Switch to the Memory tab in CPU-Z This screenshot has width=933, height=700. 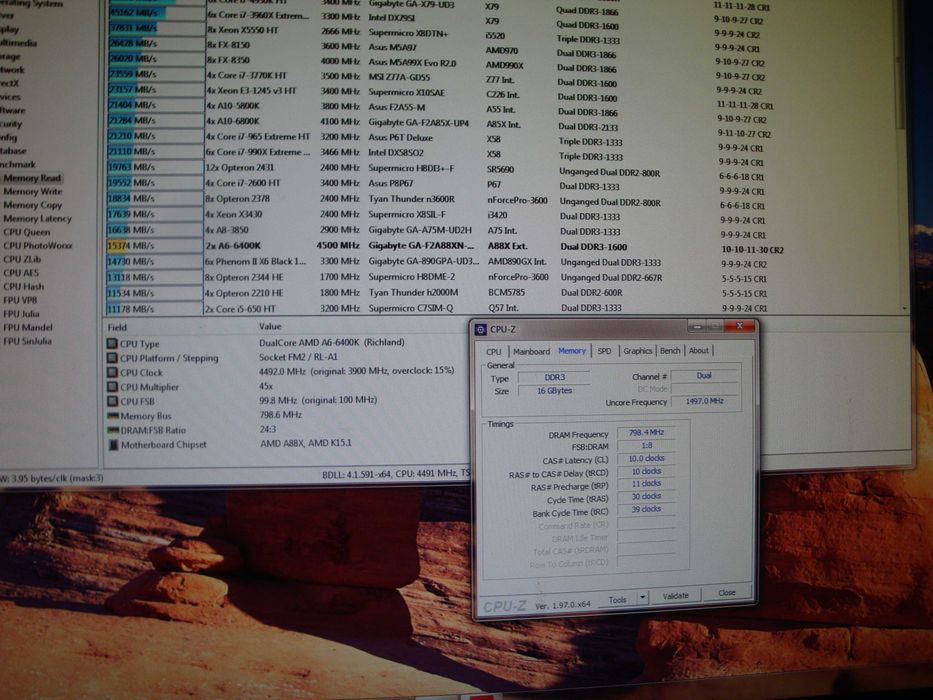tap(572, 351)
